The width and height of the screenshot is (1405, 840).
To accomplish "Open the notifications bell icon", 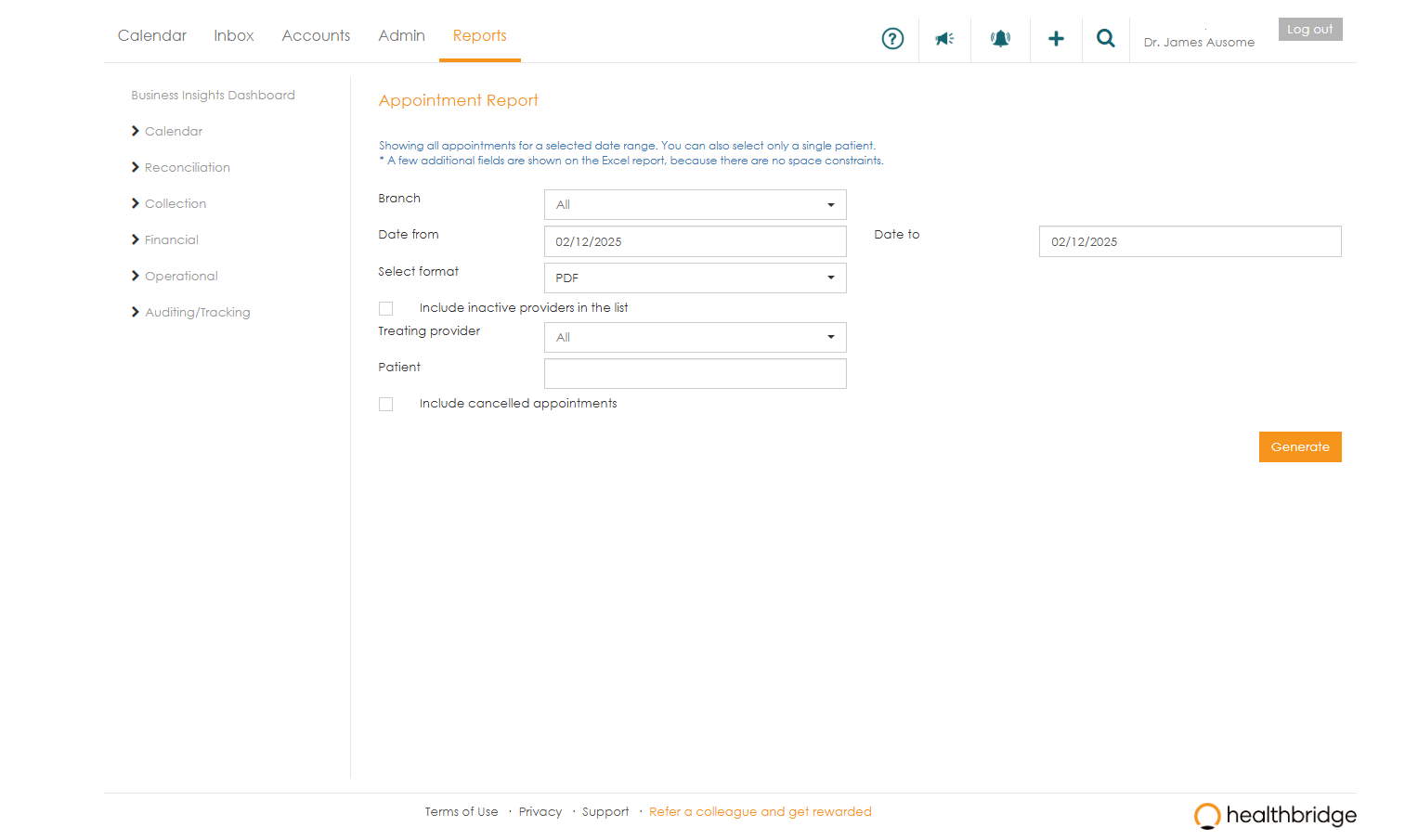I will point(1000,39).
